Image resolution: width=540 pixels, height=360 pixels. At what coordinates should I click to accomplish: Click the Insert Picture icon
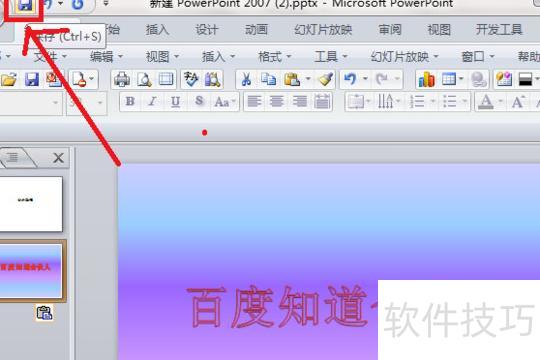[504, 80]
